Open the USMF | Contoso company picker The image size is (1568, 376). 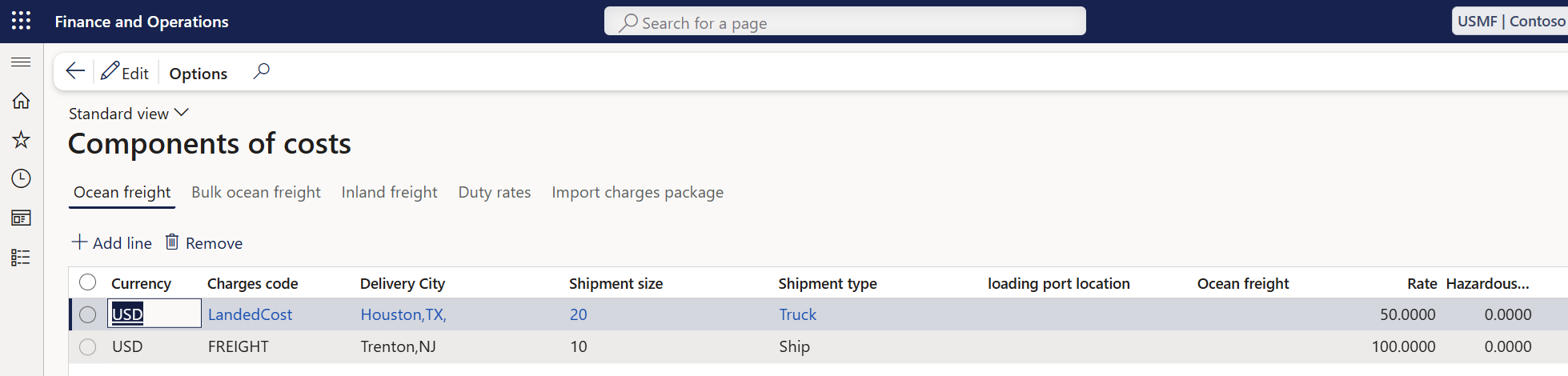(1510, 22)
